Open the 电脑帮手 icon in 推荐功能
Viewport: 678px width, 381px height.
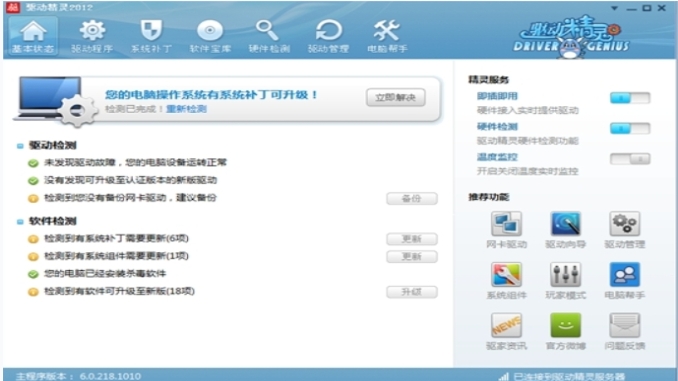point(625,275)
